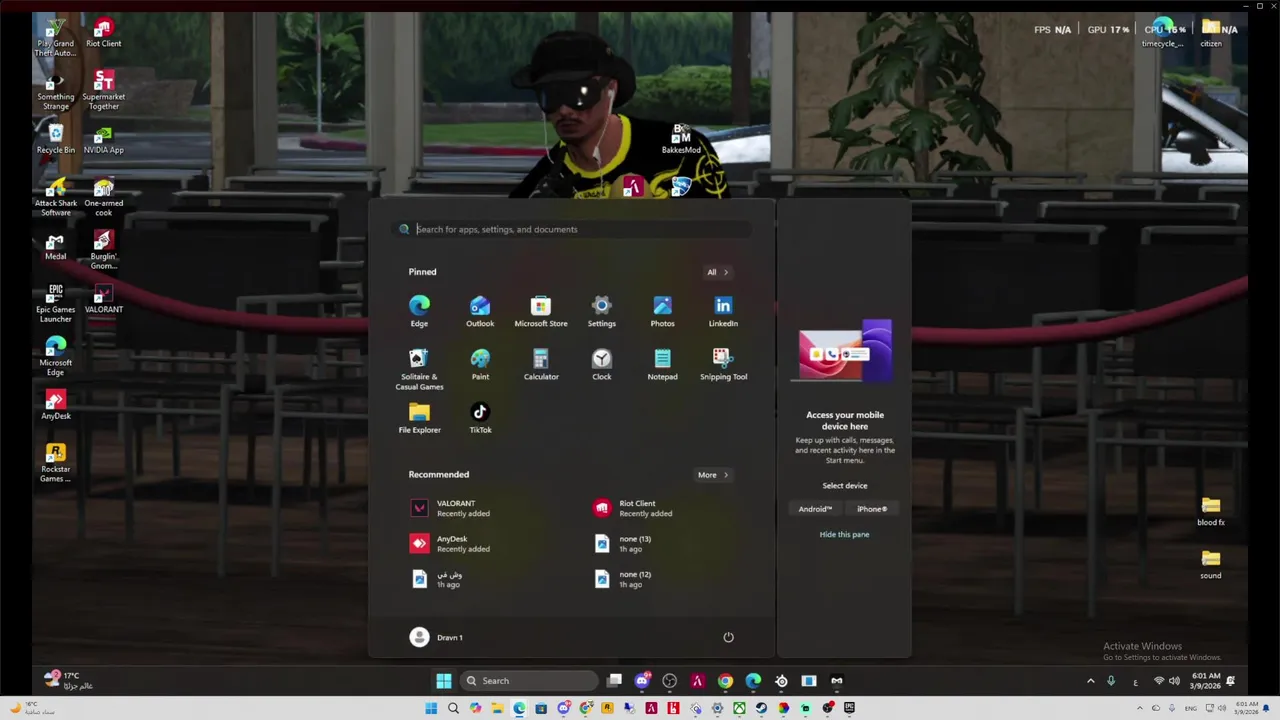Image resolution: width=1280 pixels, height=720 pixels.
Task: Click the Start button on remote taskbar
Action: tap(444, 681)
